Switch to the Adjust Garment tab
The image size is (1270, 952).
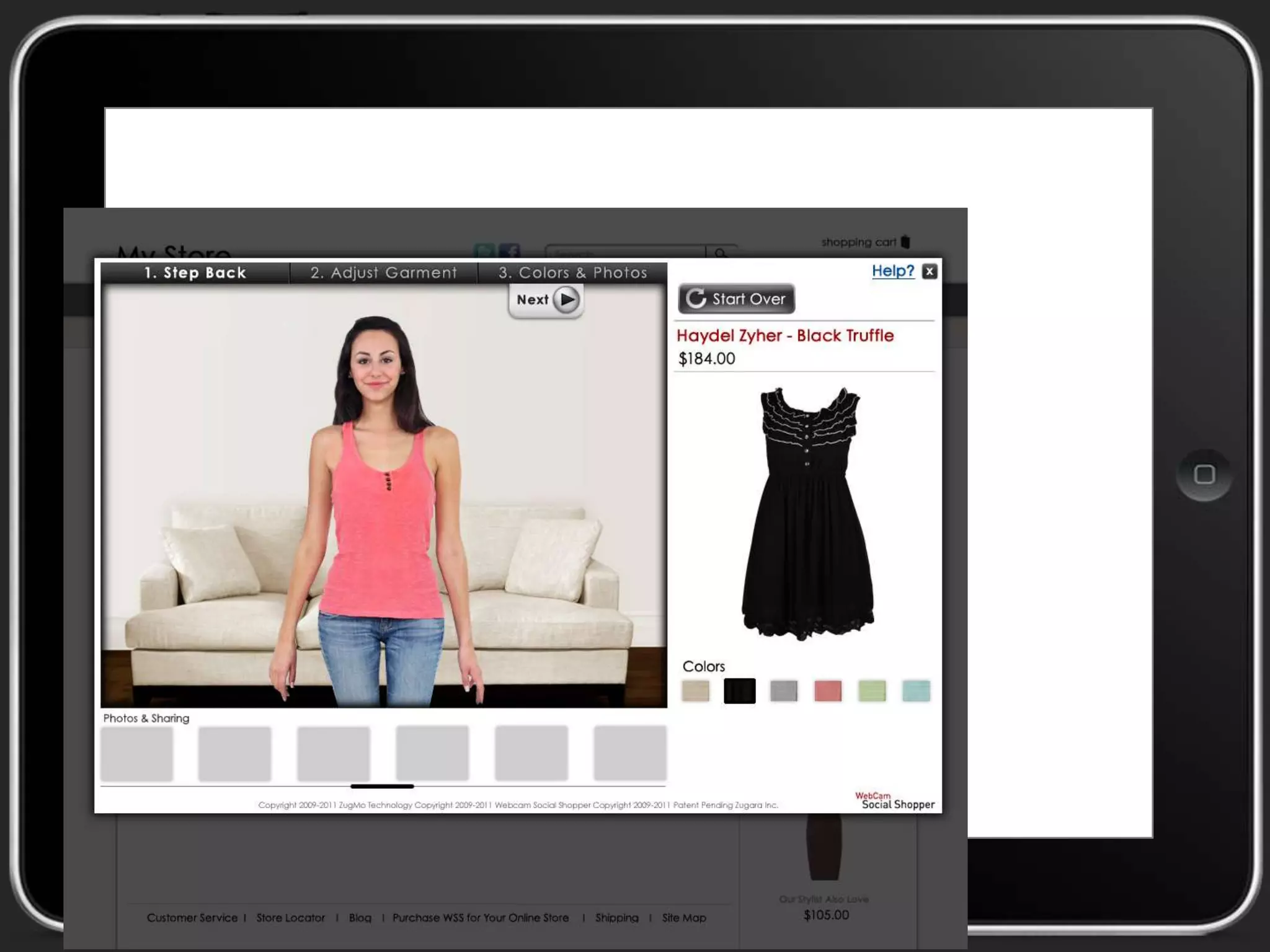[x=383, y=273]
